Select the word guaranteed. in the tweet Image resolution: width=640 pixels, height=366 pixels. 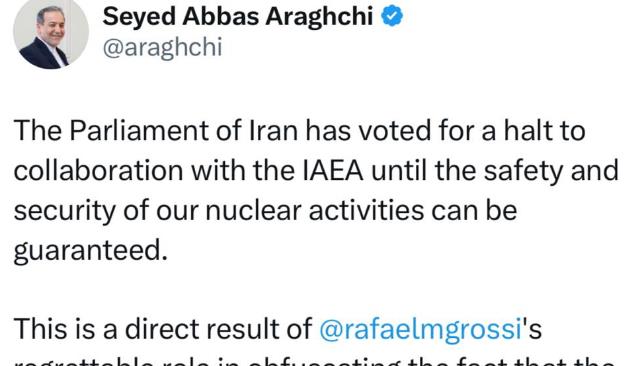91,251
